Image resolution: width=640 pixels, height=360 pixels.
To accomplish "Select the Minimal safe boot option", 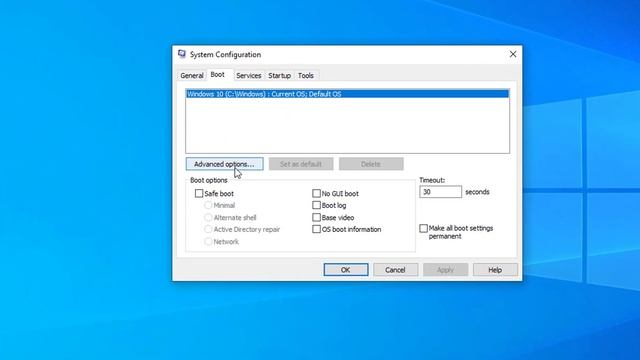I will 208,205.
